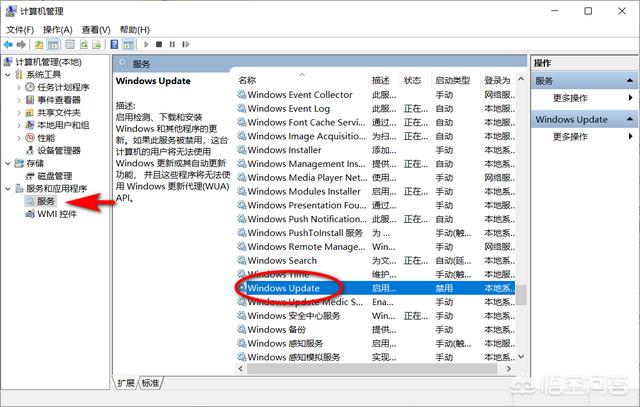Click the 性能 tree icon
The image size is (640, 407).
[x=30, y=138]
